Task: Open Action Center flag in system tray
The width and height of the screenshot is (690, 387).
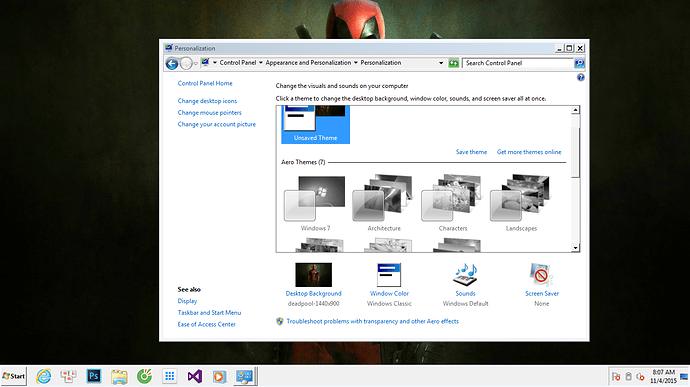Action: click(616, 376)
